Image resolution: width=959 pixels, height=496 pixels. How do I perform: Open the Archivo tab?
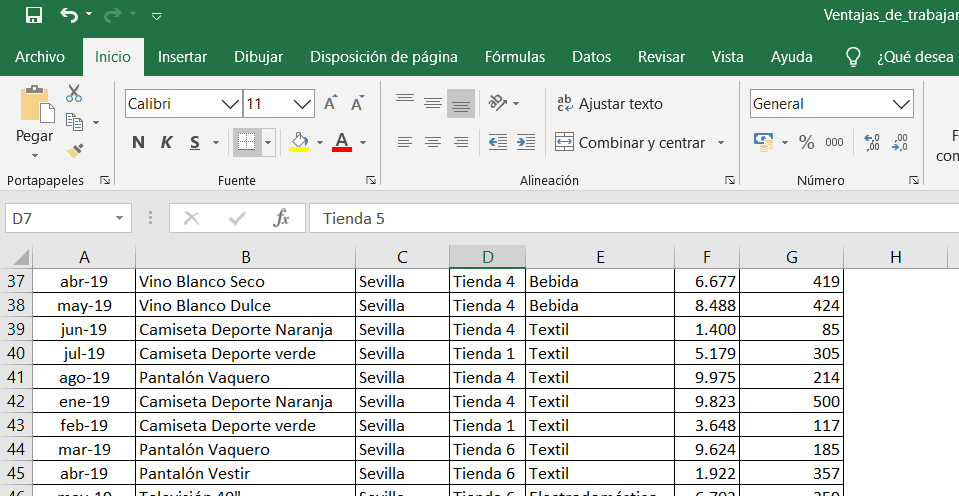point(40,57)
